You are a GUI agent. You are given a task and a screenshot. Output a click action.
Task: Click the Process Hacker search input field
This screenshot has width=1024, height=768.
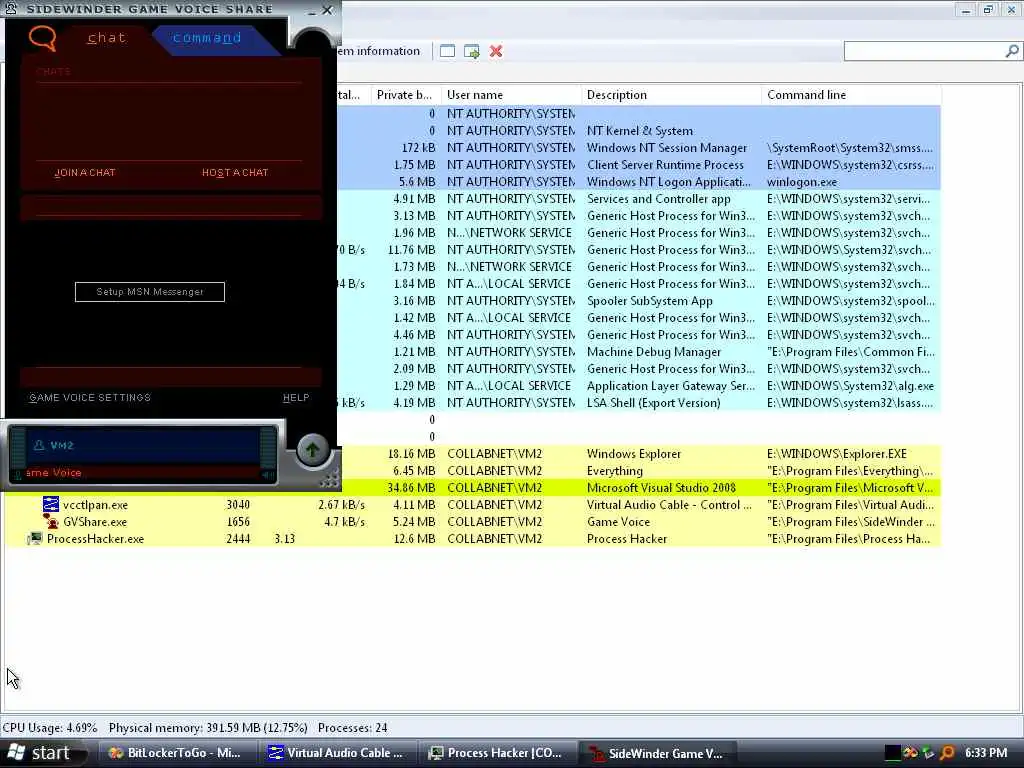coord(924,51)
